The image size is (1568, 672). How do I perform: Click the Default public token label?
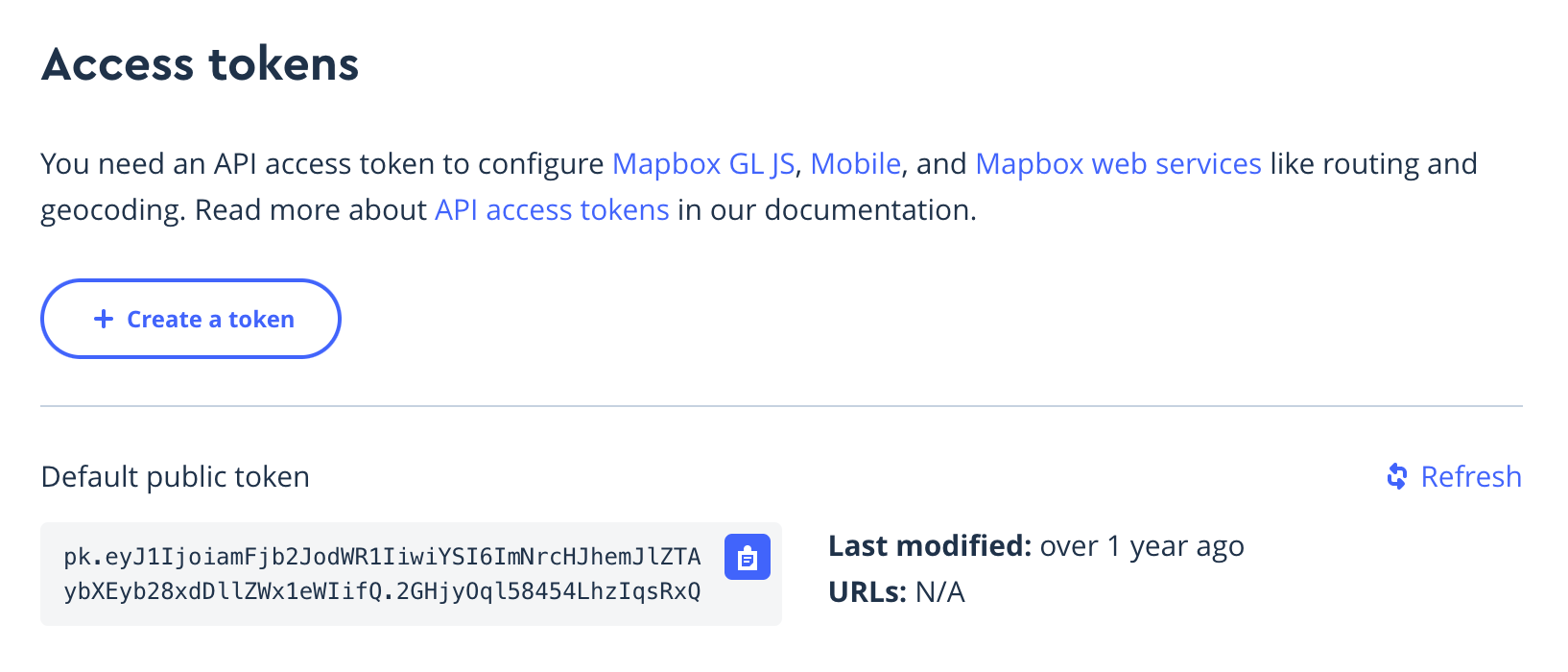click(174, 476)
